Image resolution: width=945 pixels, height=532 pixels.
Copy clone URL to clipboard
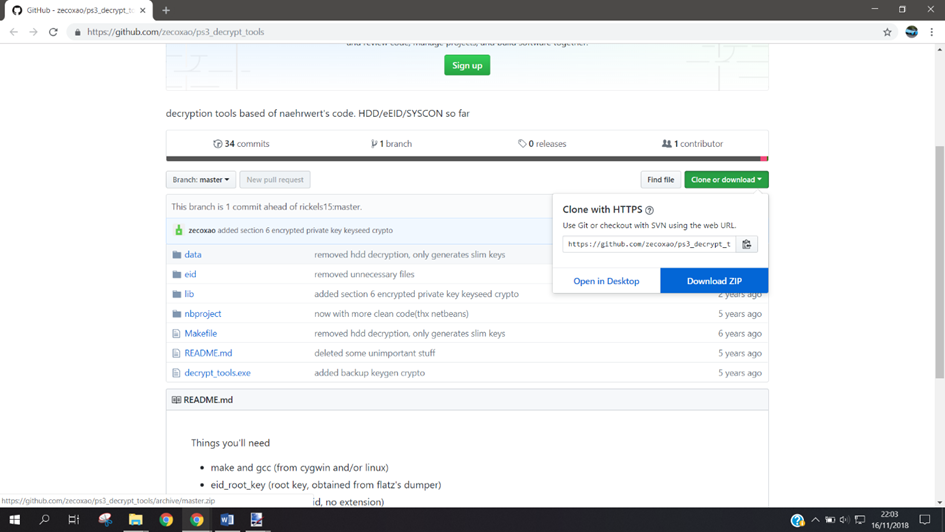747,244
